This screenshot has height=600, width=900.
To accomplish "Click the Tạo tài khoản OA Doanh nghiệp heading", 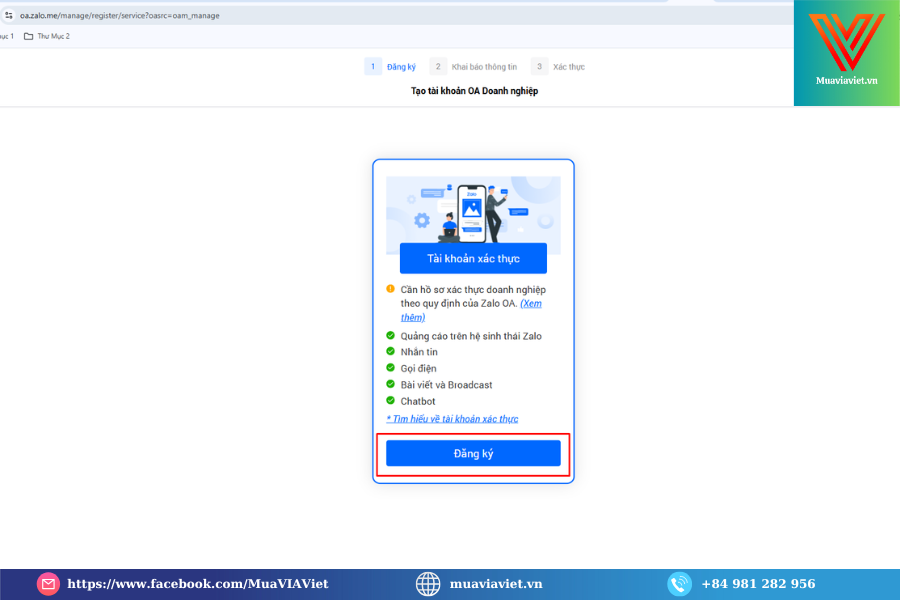I will pos(474,91).
